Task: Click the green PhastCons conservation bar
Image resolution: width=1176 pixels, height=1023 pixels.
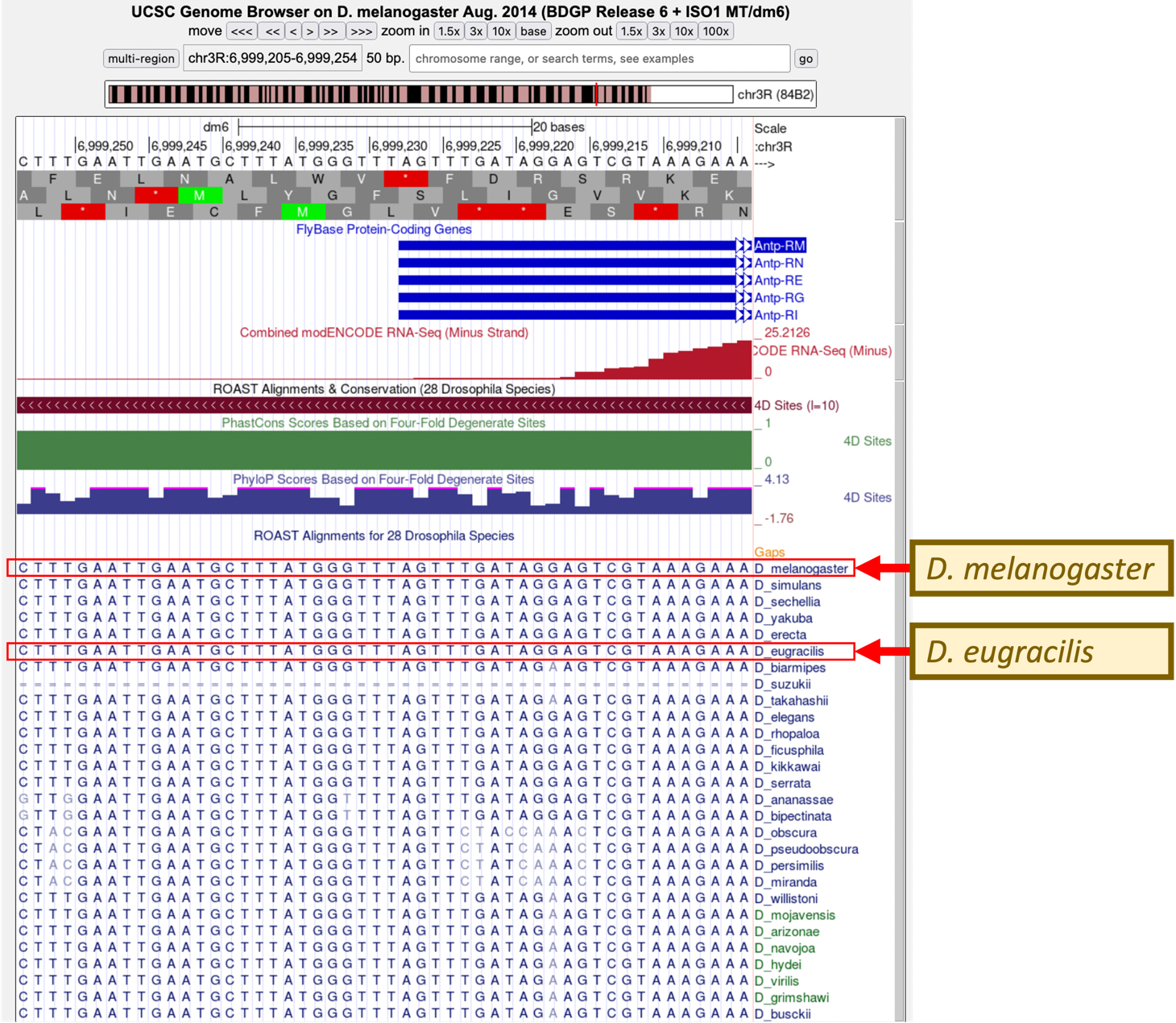Action: (x=384, y=450)
